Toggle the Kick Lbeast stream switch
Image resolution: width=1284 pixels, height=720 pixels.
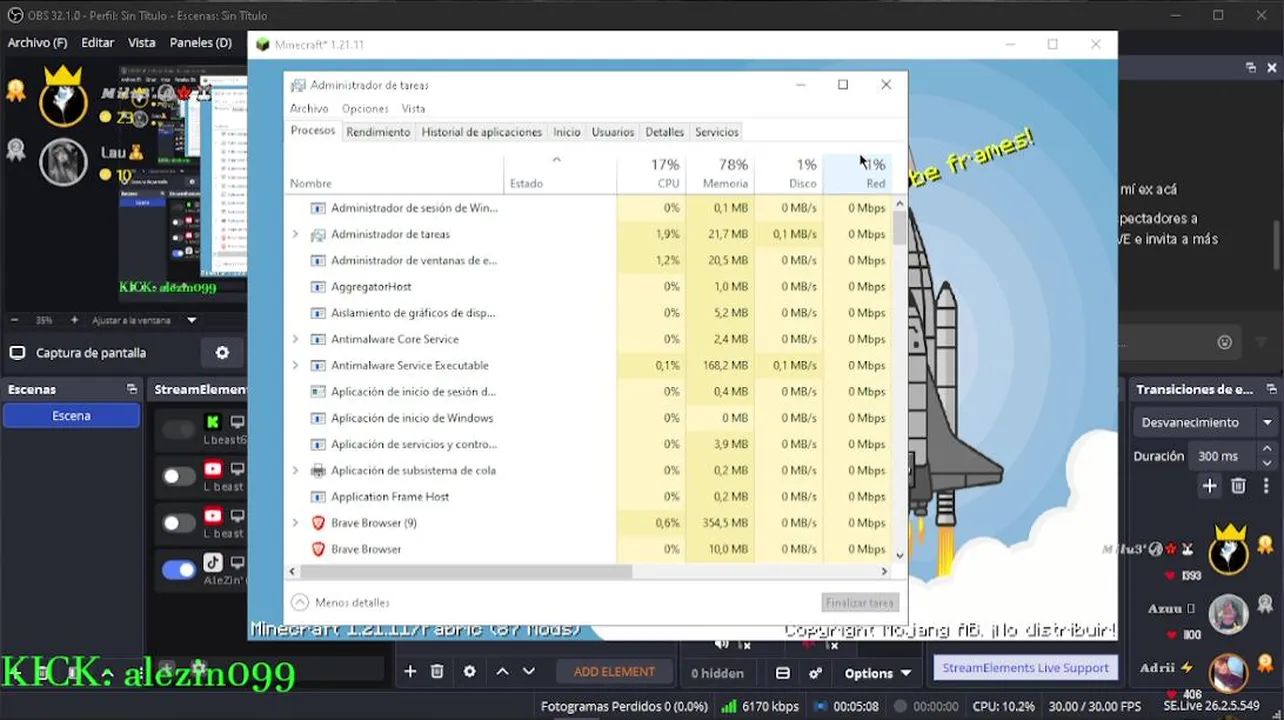pos(179,430)
